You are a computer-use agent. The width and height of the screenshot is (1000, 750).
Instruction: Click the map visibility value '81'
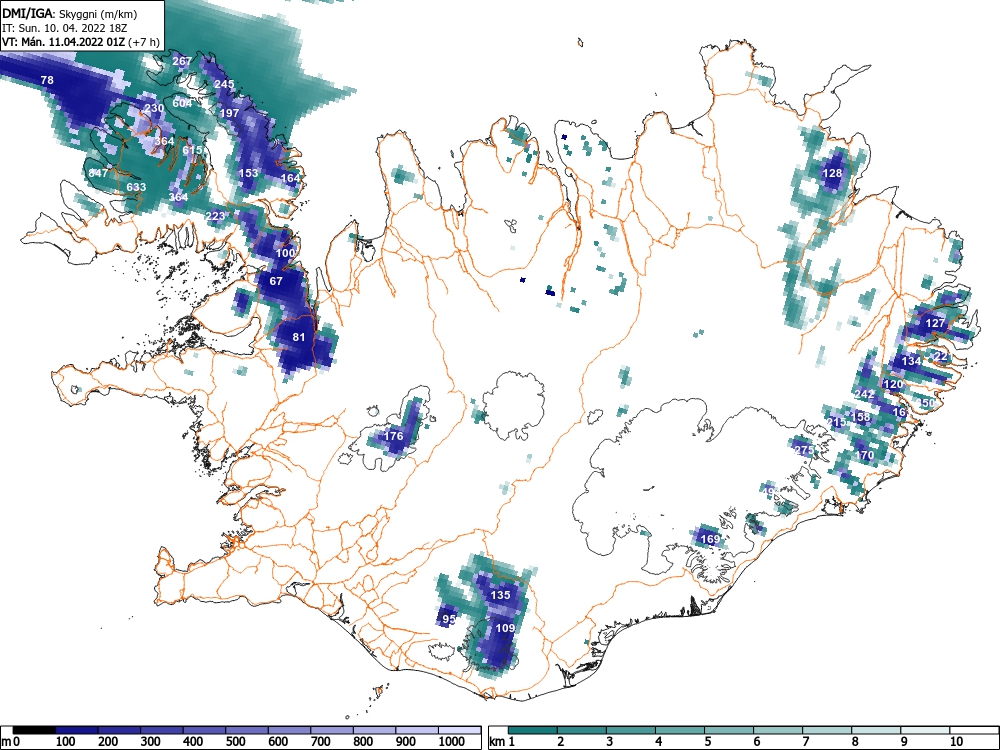298,337
